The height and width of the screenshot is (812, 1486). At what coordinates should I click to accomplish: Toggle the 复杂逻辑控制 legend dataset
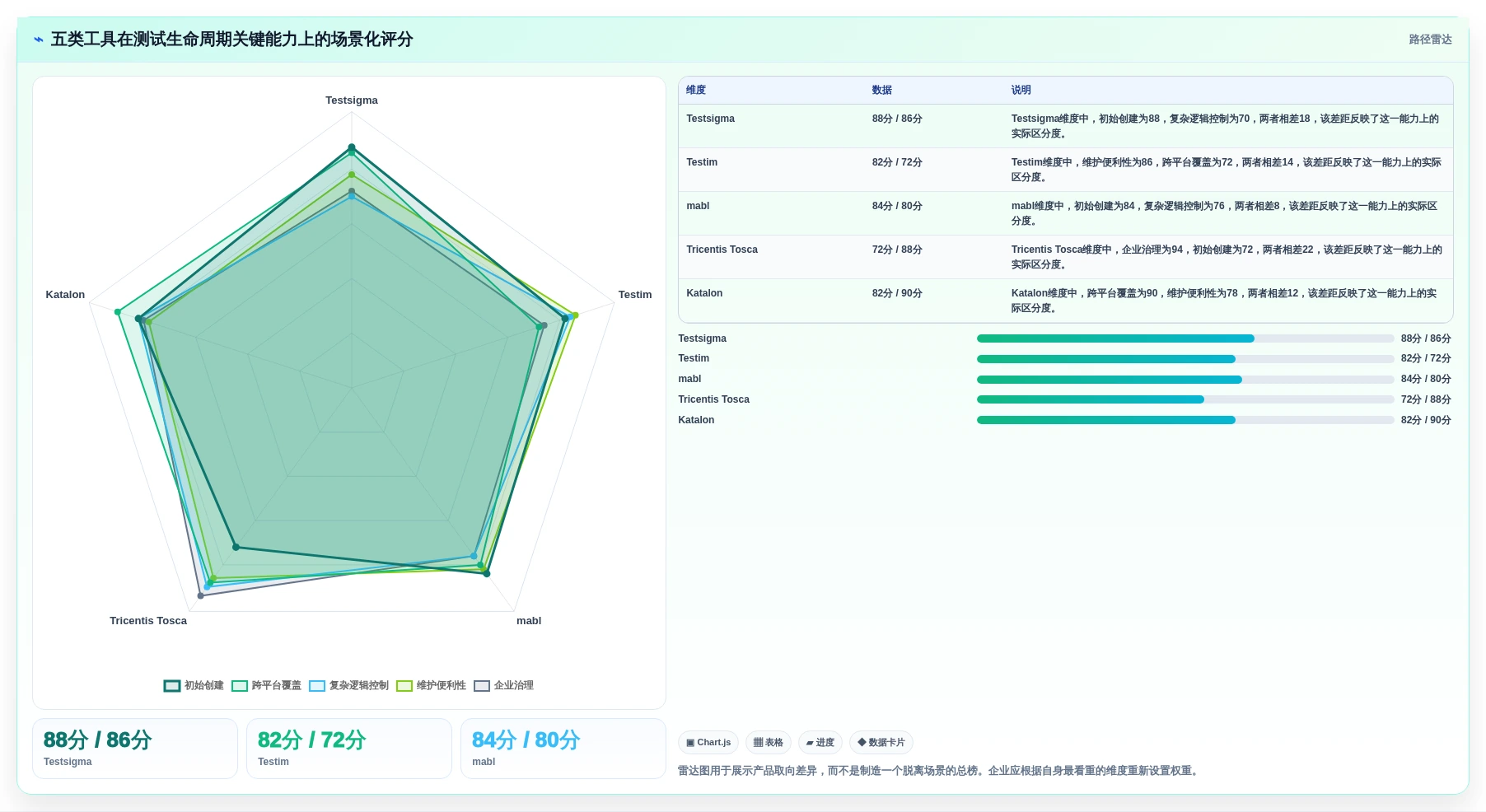[x=348, y=685]
